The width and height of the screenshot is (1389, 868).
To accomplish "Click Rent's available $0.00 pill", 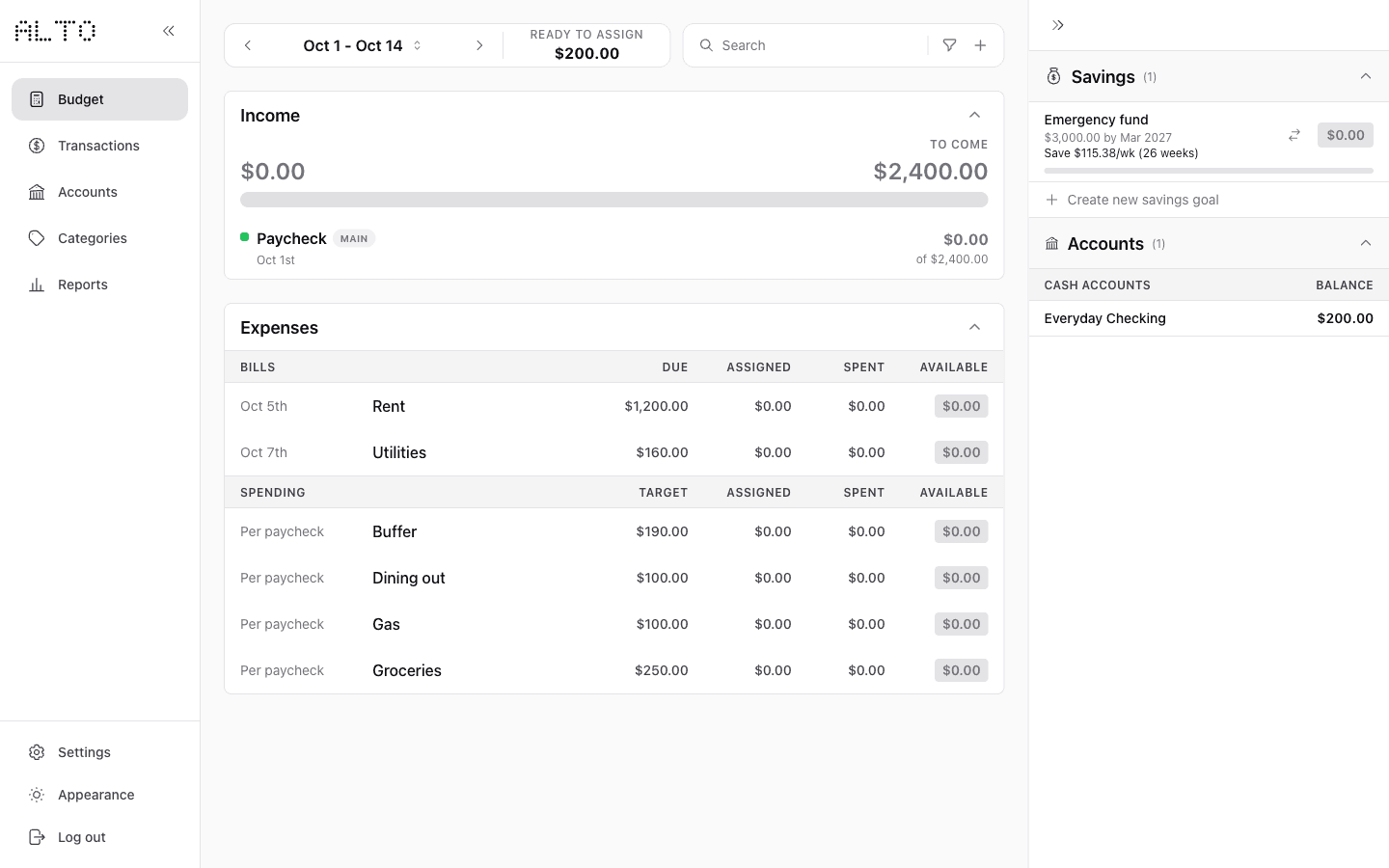I will click(x=961, y=406).
